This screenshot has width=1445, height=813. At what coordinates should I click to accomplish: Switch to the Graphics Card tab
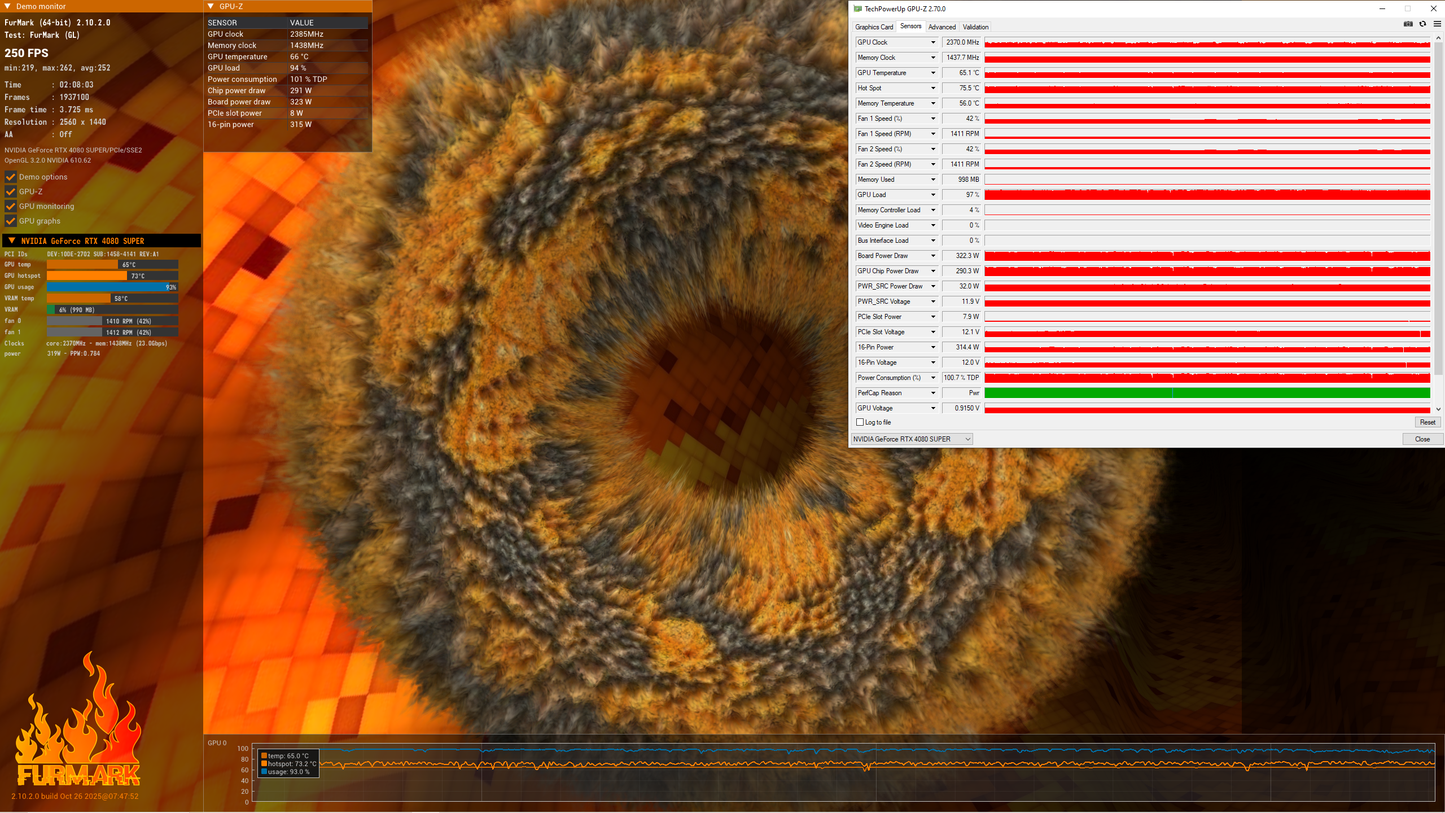pos(874,27)
